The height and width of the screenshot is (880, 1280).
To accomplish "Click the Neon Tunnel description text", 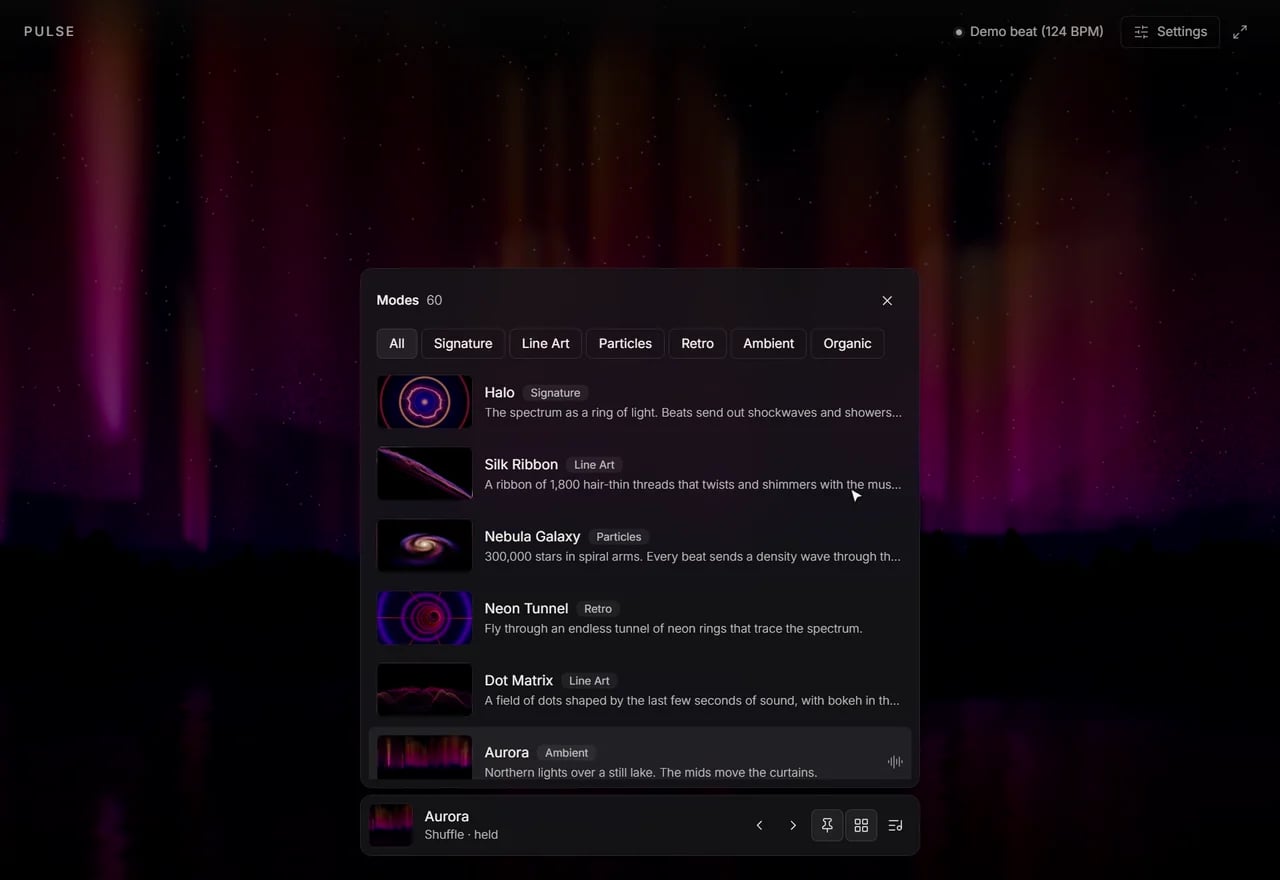I will 674,629.
